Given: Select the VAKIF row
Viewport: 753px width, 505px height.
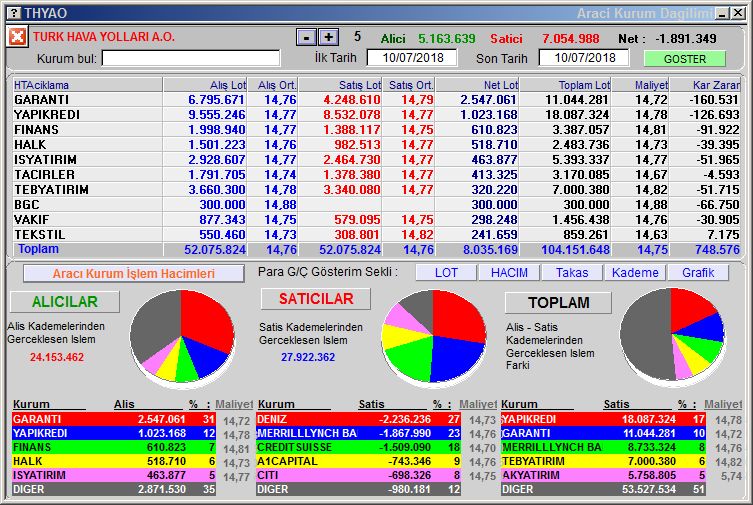Looking at the screenshot, I should click(x=376, y=219).
